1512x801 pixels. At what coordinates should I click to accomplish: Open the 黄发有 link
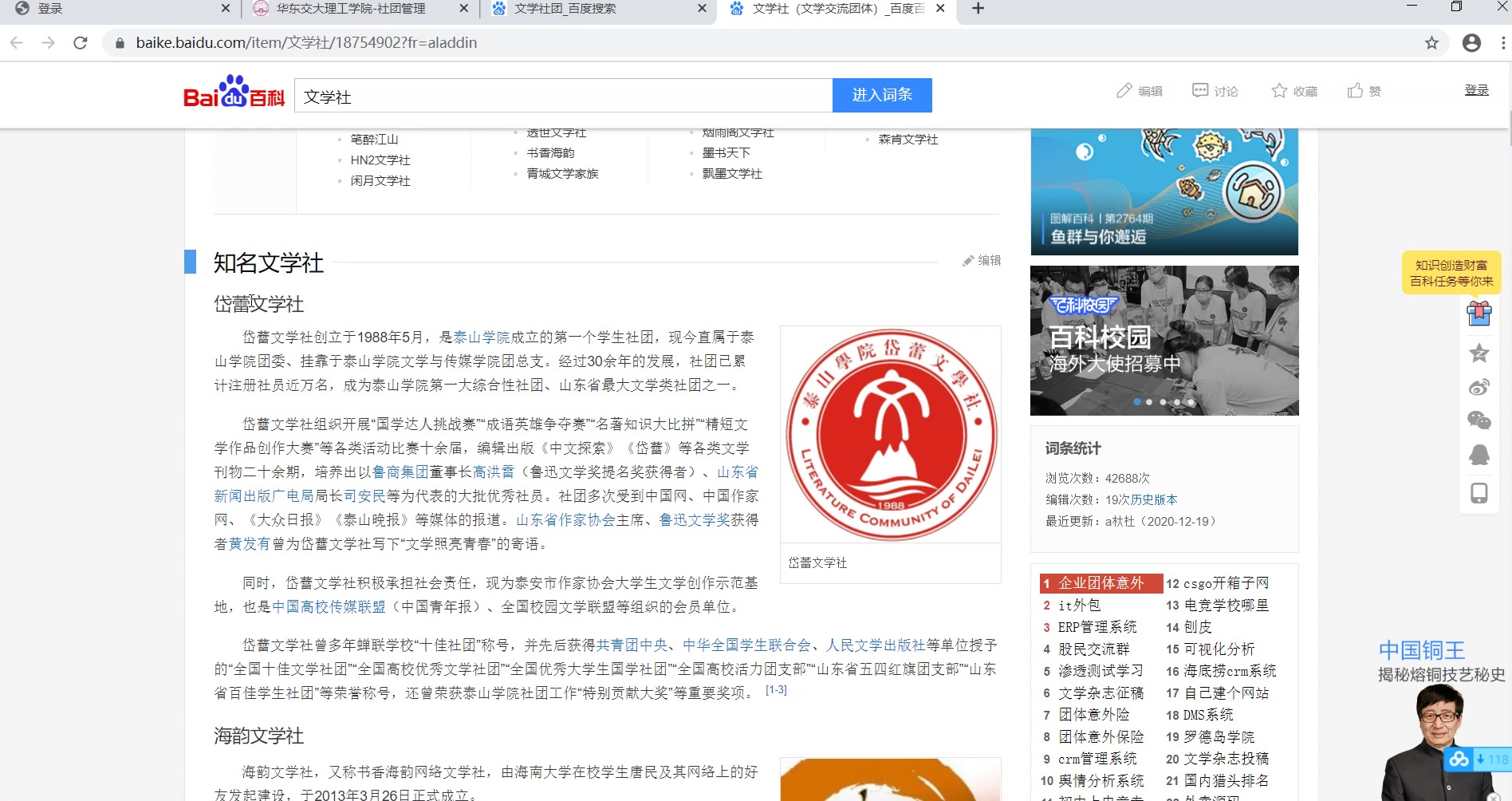[250, 544]
